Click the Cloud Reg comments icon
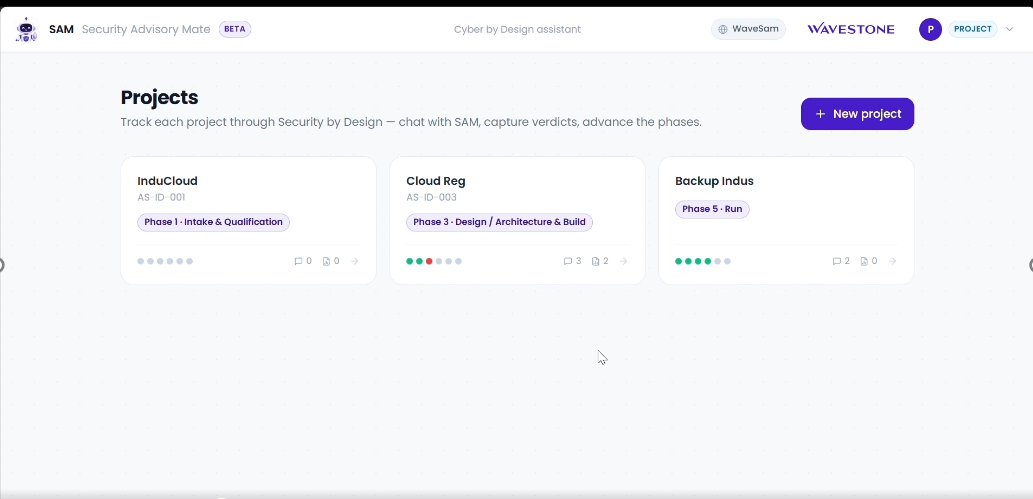Image resolution: width=1033 pixels, height=499 pixels. (x=567, y=261)
